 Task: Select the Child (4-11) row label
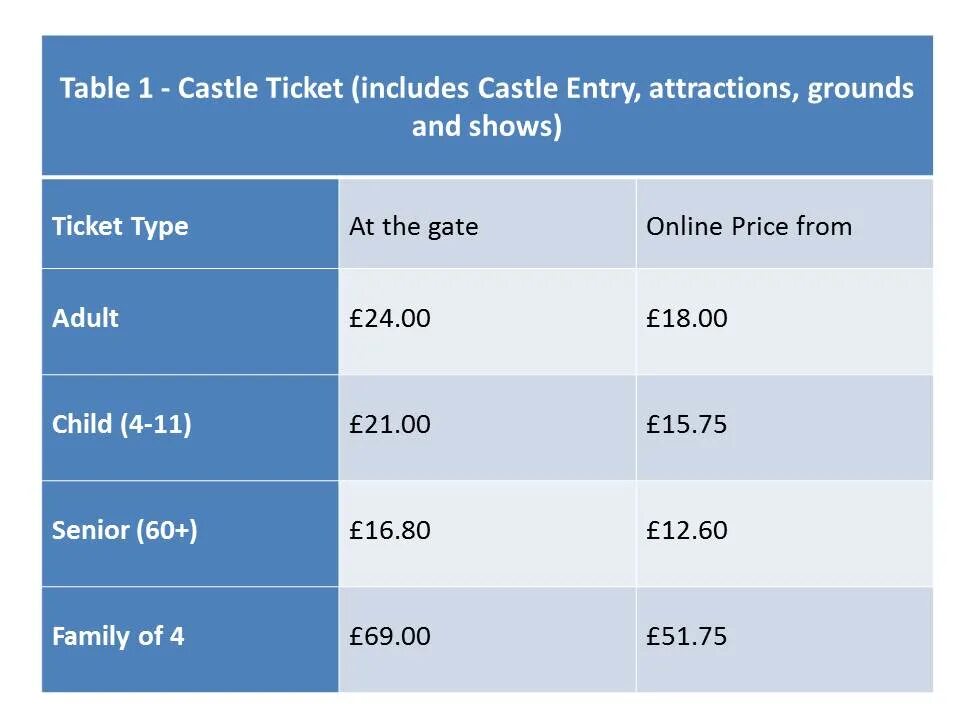click(121, 424)
